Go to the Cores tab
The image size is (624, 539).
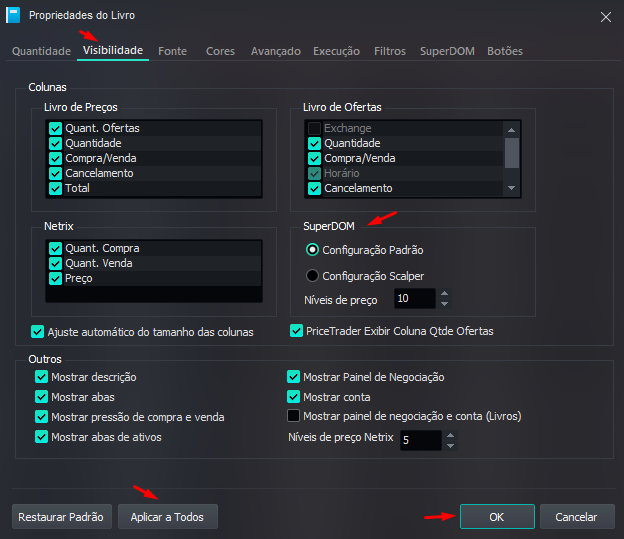(x=220, y=51)
